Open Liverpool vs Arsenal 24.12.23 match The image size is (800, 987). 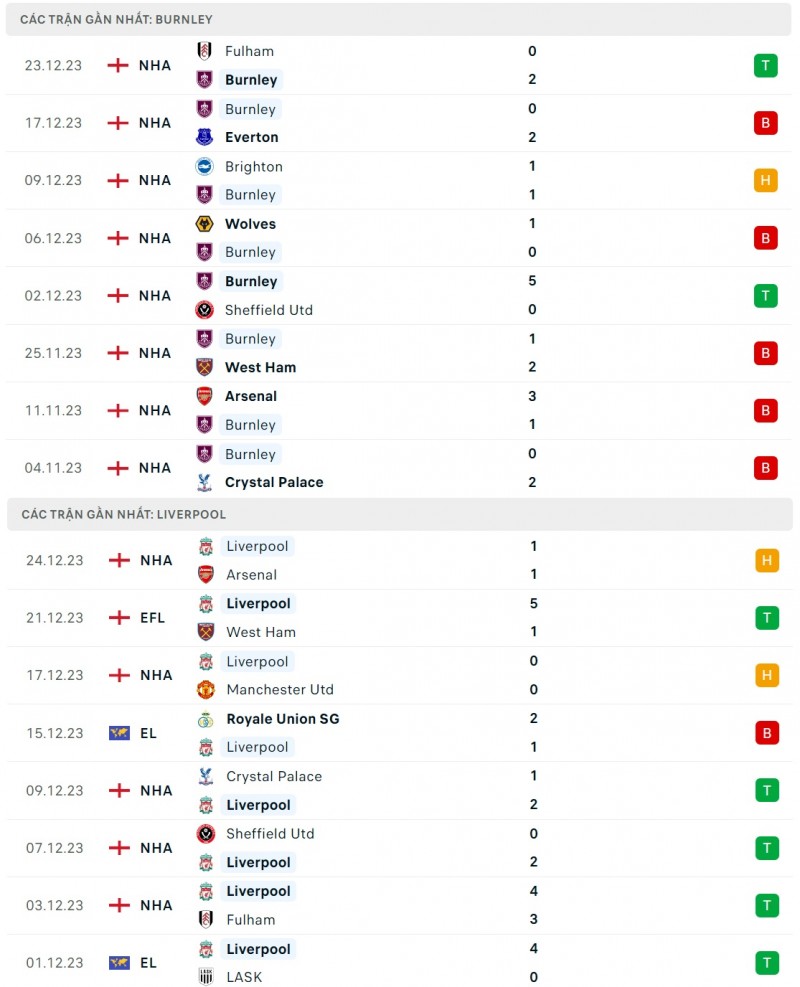(400, 561)
